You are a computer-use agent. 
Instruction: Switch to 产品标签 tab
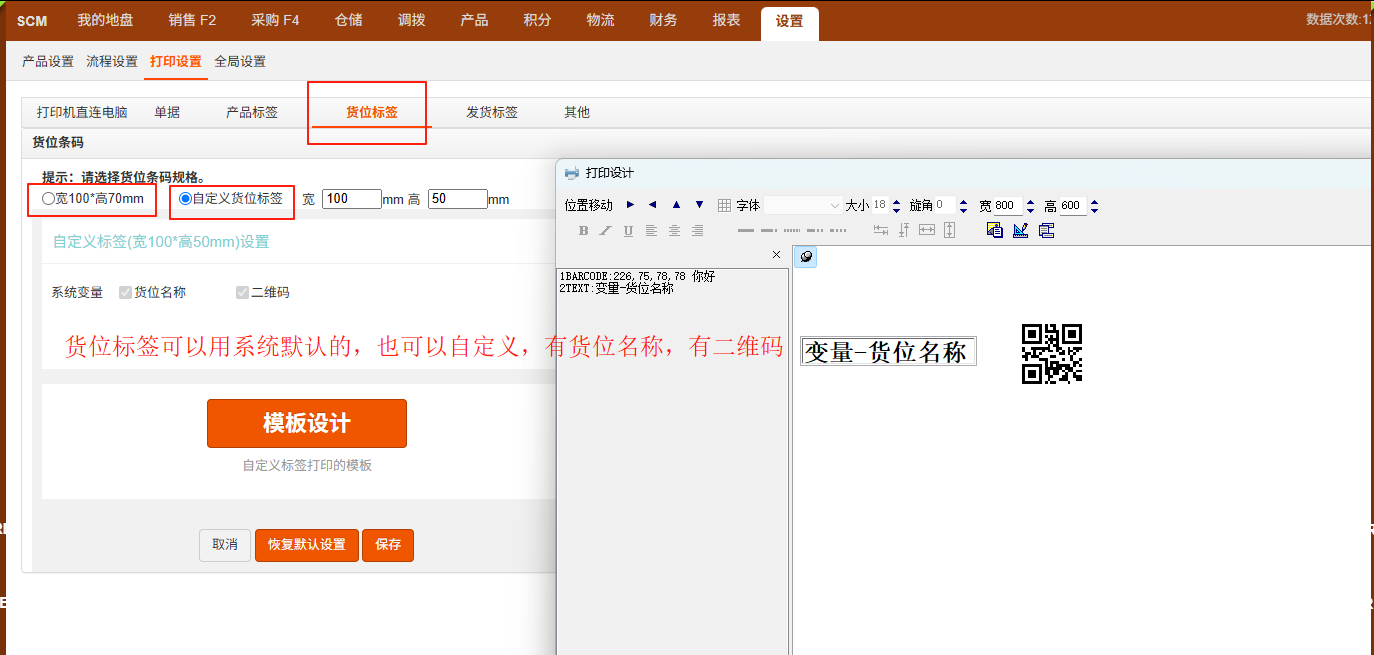pos(252,112)
